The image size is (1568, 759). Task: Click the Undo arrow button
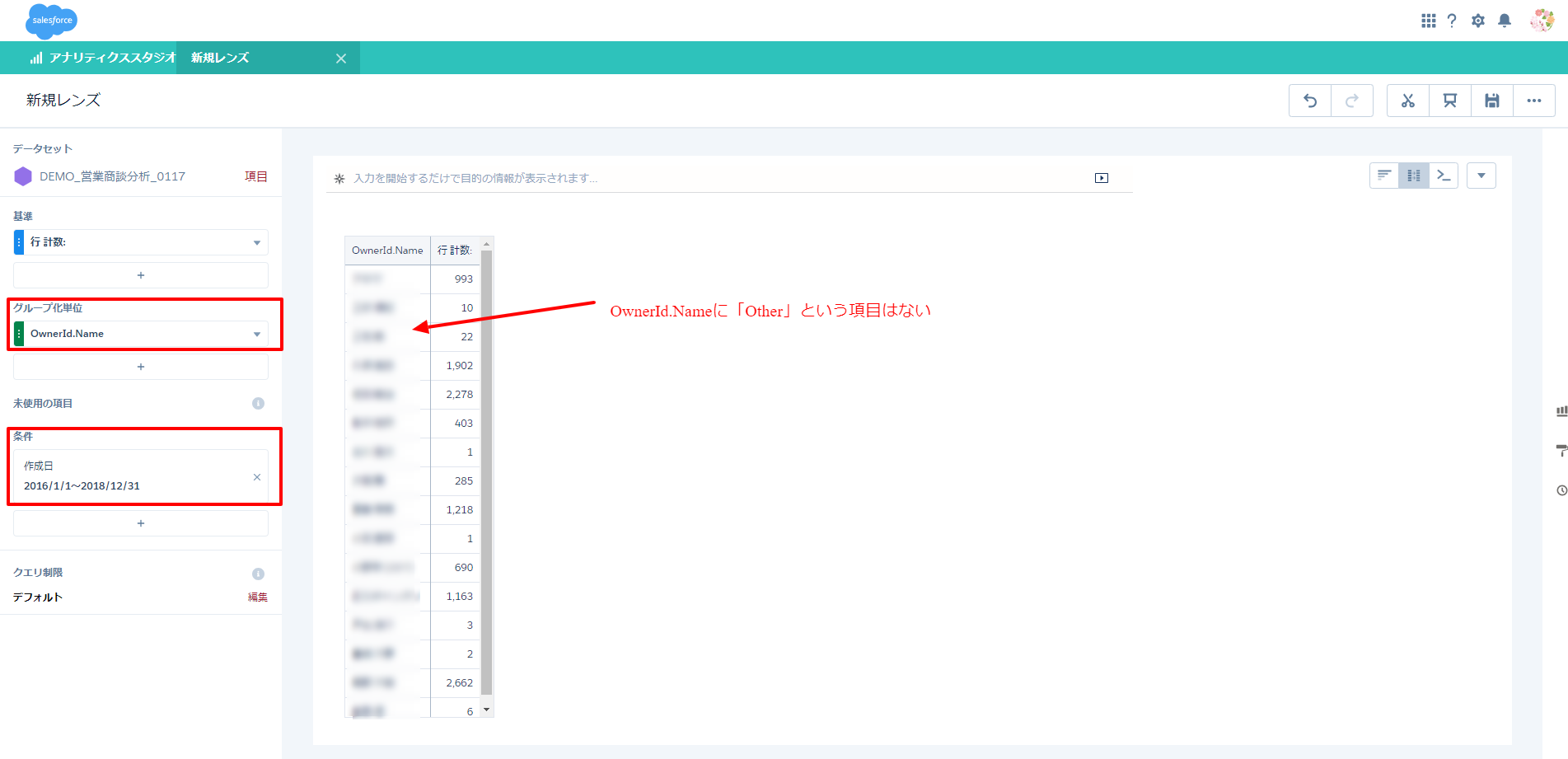point(1310,101)
